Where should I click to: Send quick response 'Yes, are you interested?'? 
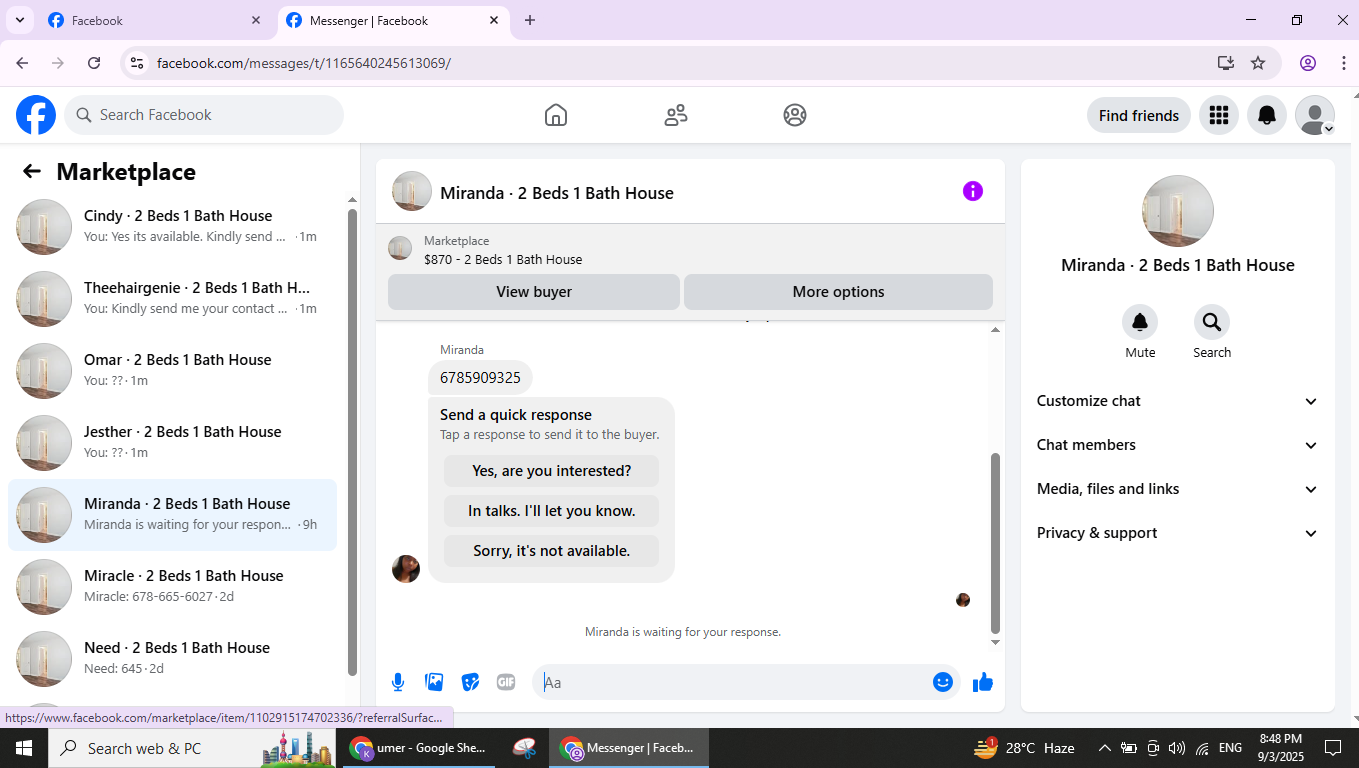coord(552,471)
